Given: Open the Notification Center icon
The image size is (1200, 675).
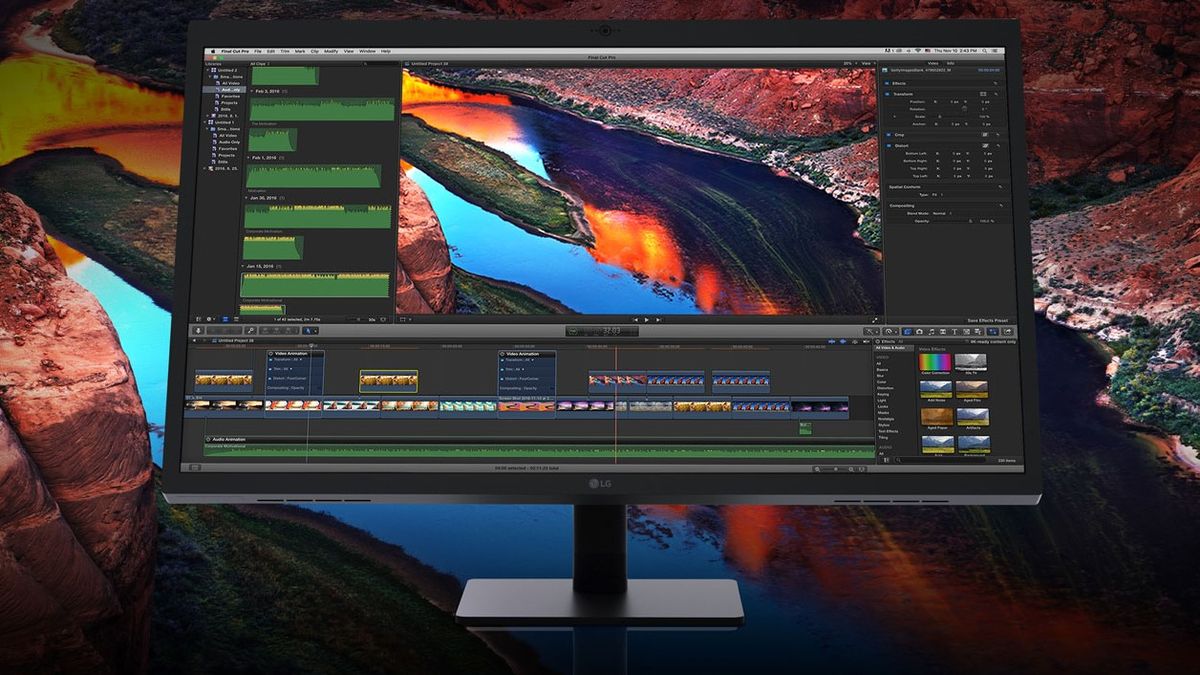Looking at the screenshot, I should (994, 51).
